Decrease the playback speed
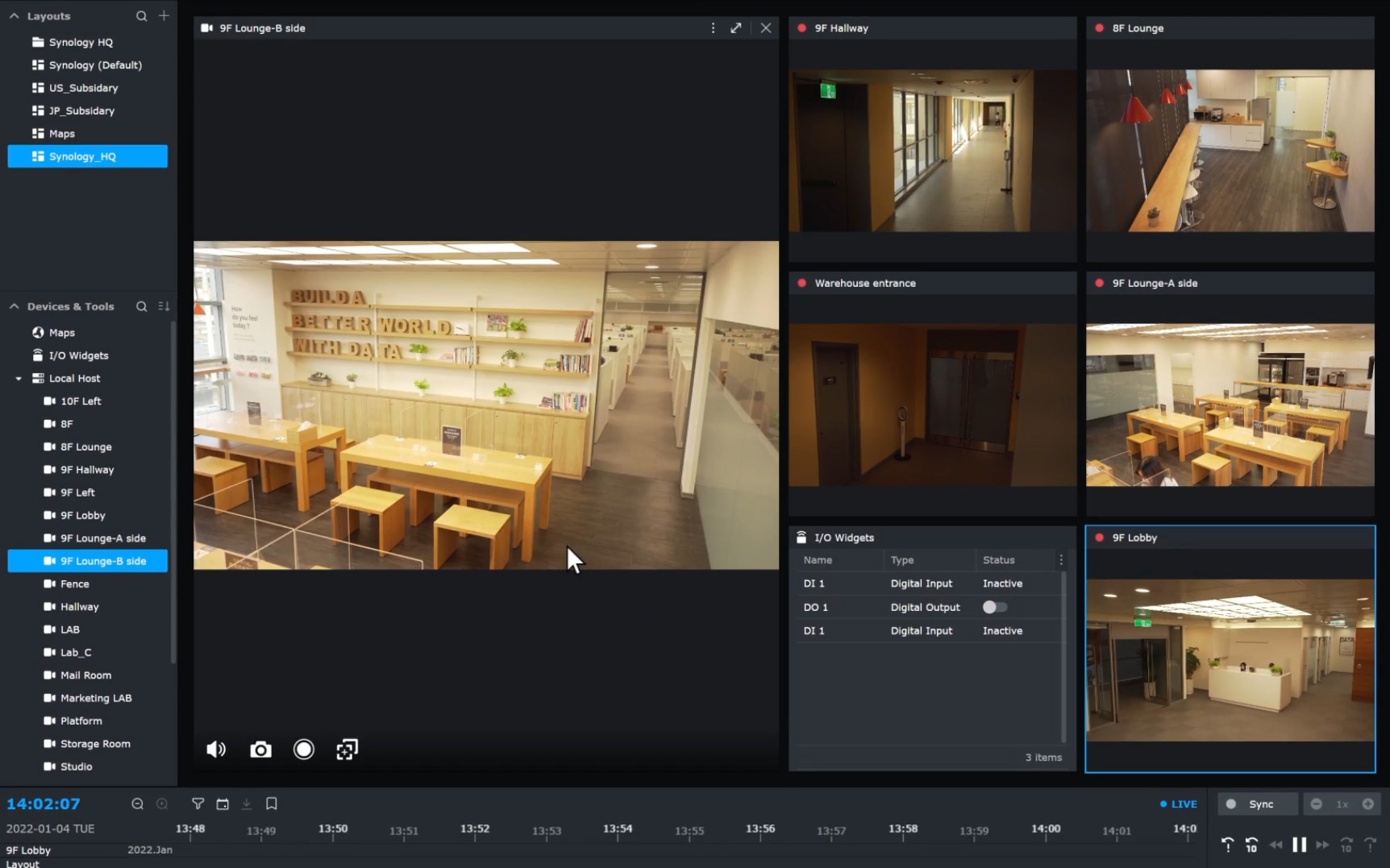The image size is (1390, 868). (1316, 804)
